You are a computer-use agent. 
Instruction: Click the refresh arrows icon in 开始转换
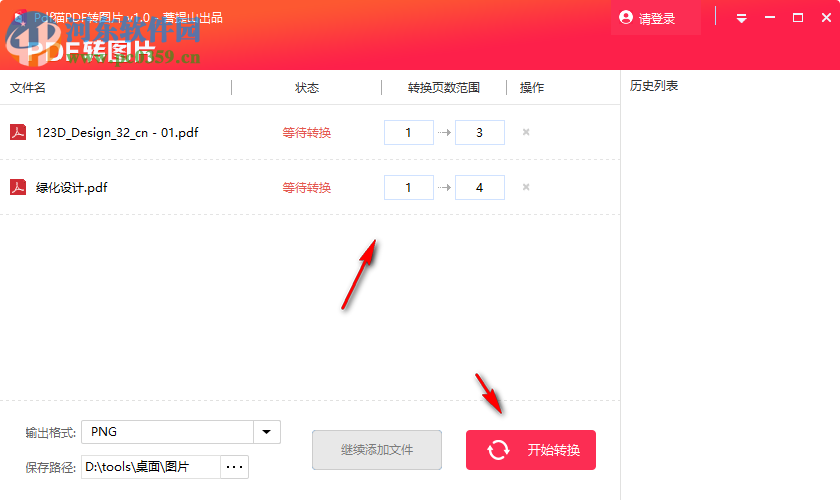(x=498, y=450)
